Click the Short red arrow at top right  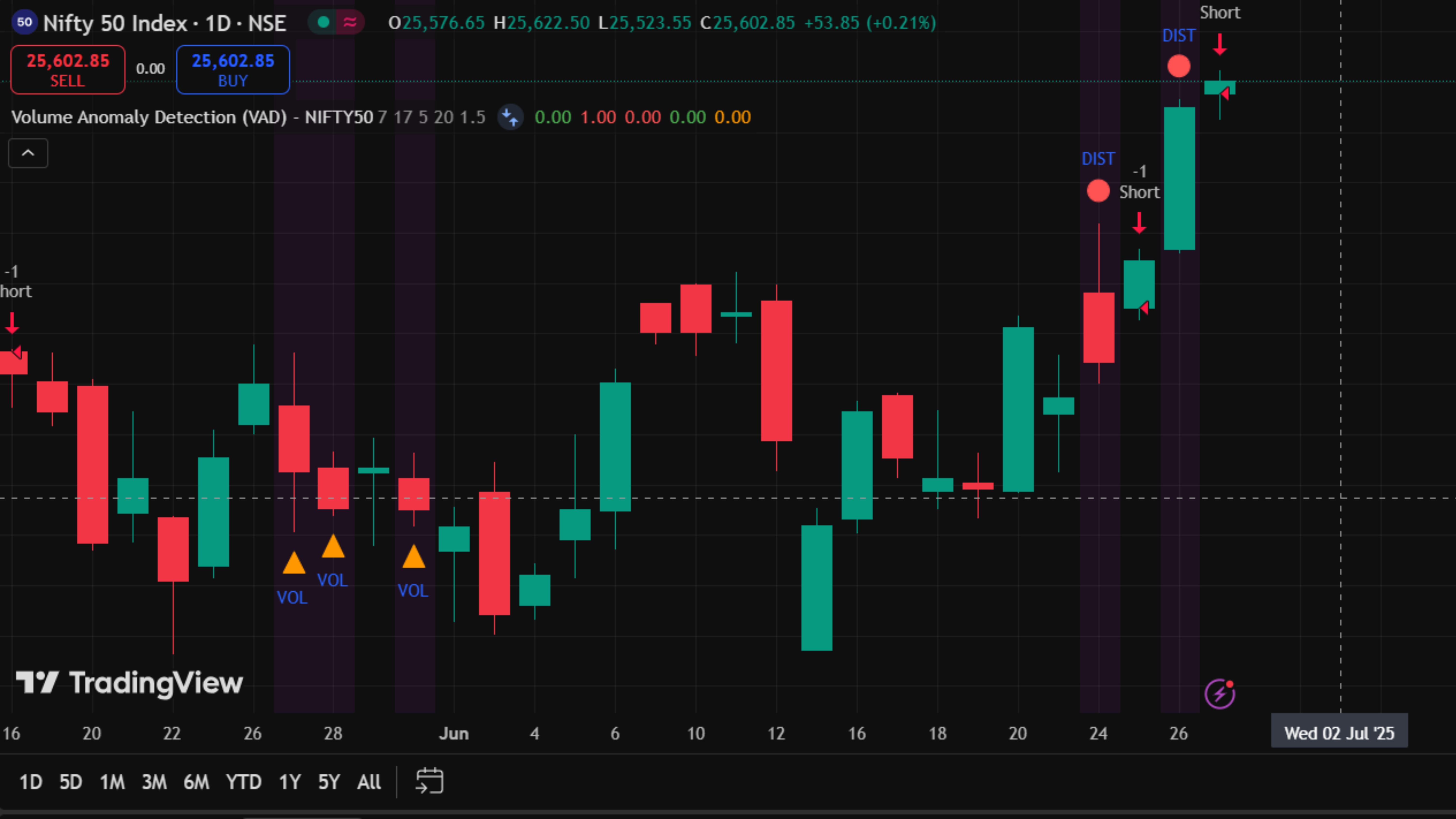click(x=1220, y=45)
